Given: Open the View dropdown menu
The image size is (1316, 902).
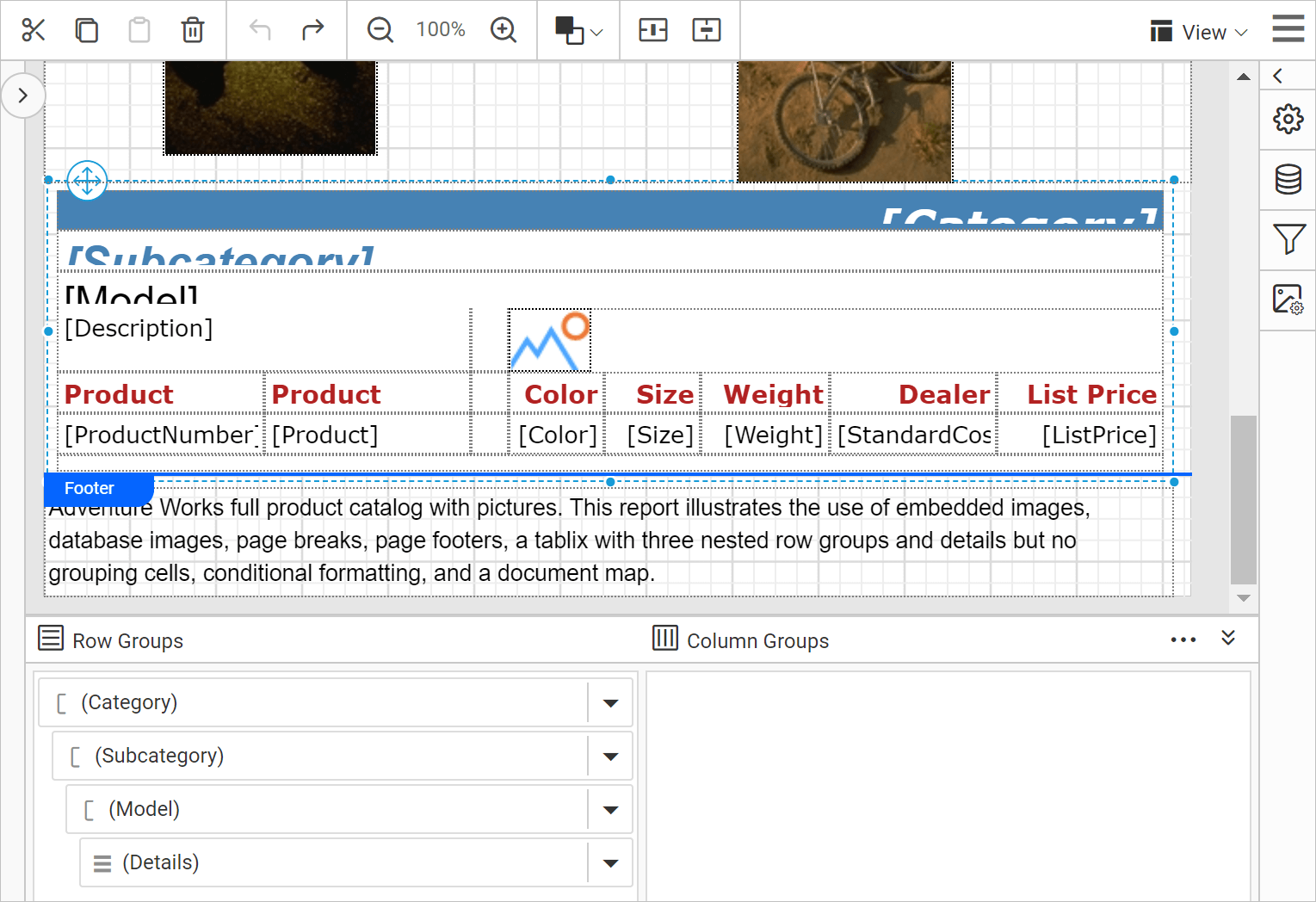Looking at the screenshot, I should 1199,32.
